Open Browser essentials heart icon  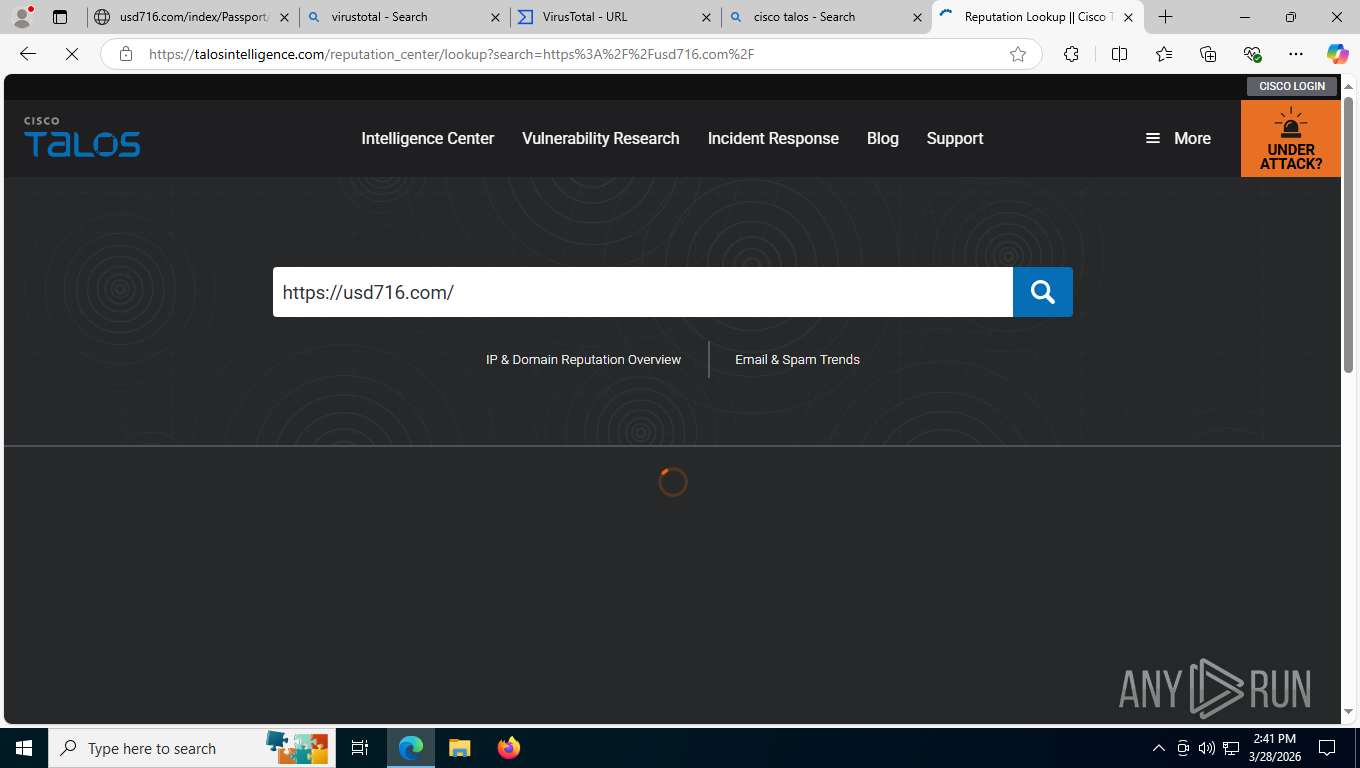[x=1252, y=54]
